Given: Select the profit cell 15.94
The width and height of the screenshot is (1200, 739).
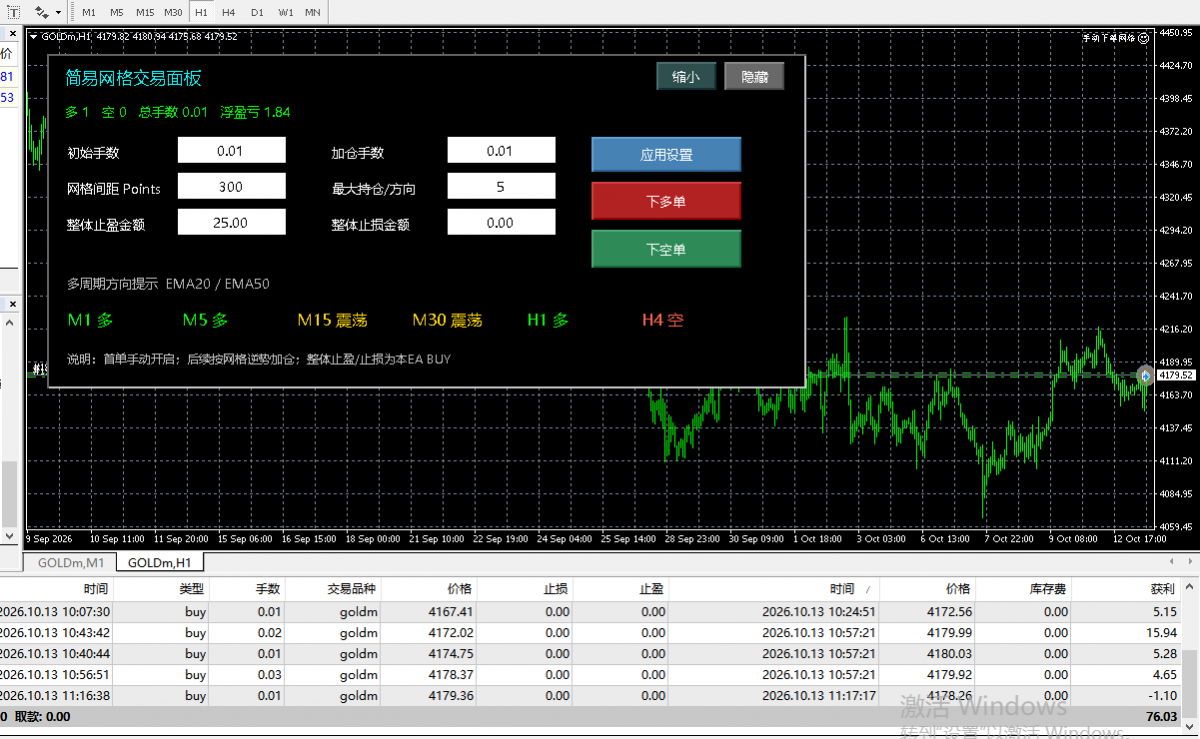Looking at the screenshot, I should tap(1160, 633).
